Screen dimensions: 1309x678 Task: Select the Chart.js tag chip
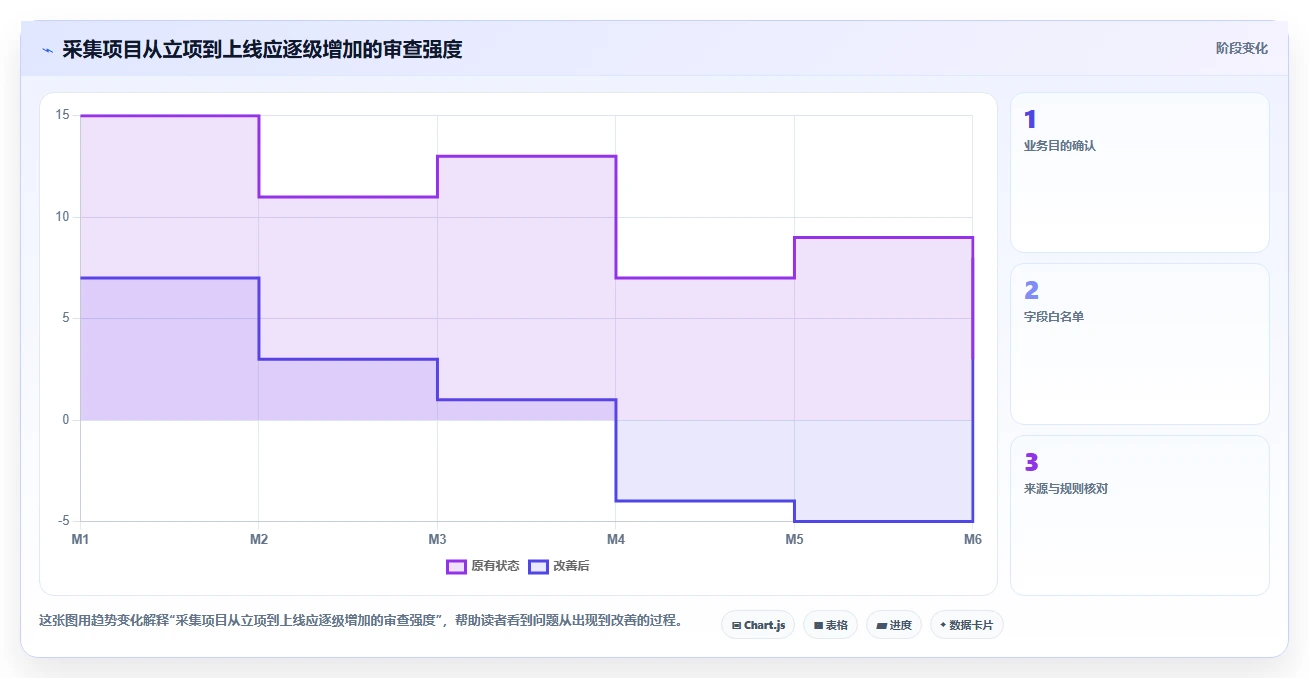(x=758, y=625)
